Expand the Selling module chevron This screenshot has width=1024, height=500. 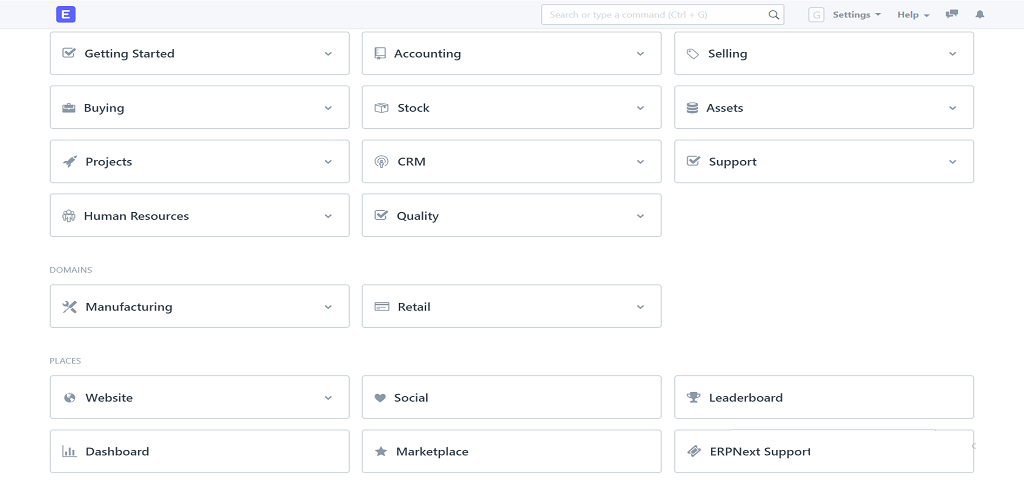click(953, 54)
